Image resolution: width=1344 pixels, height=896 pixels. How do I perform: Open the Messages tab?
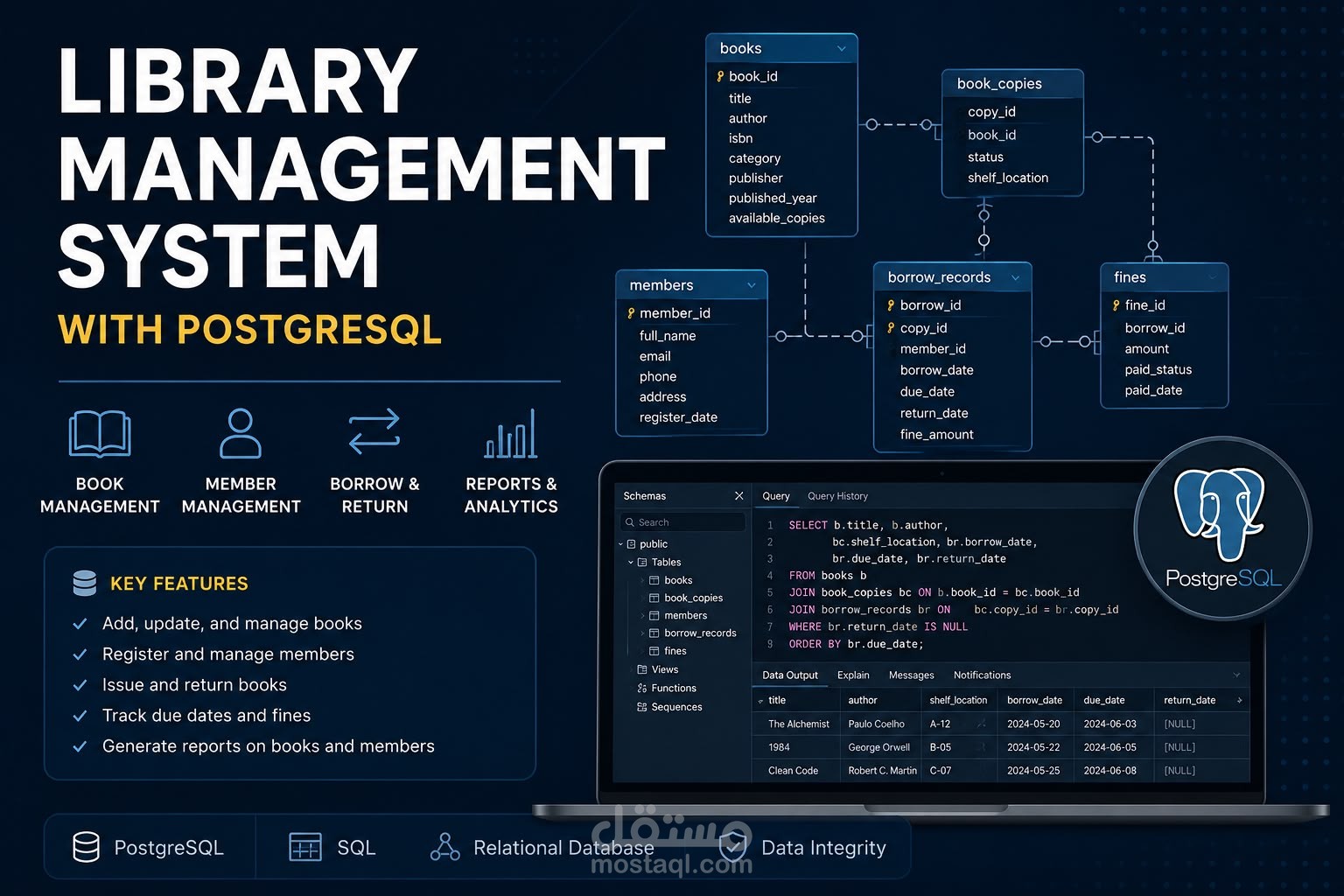coord(912,675)
